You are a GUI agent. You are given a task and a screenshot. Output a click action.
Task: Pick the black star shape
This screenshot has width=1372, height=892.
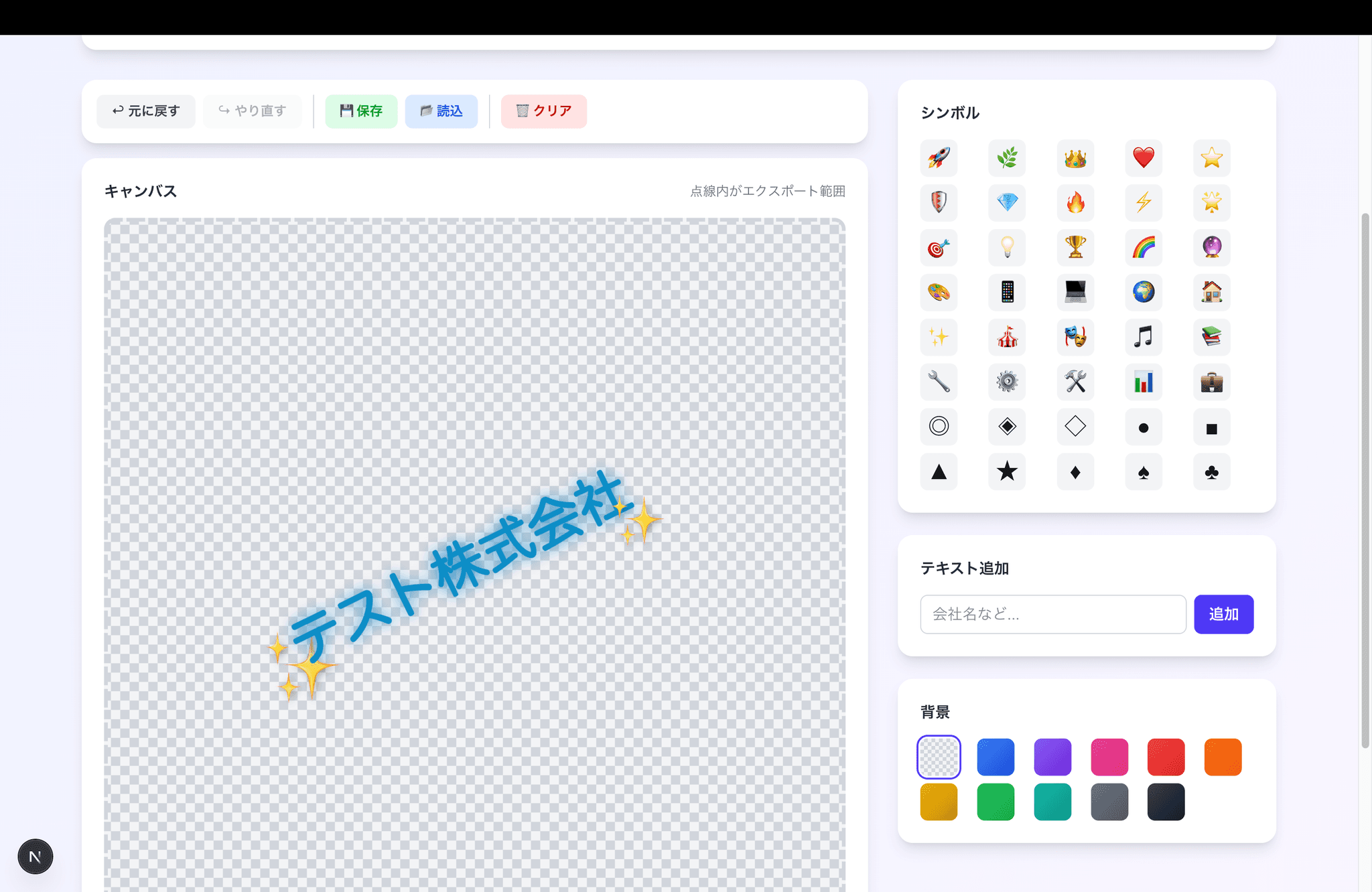point(1007,471)
